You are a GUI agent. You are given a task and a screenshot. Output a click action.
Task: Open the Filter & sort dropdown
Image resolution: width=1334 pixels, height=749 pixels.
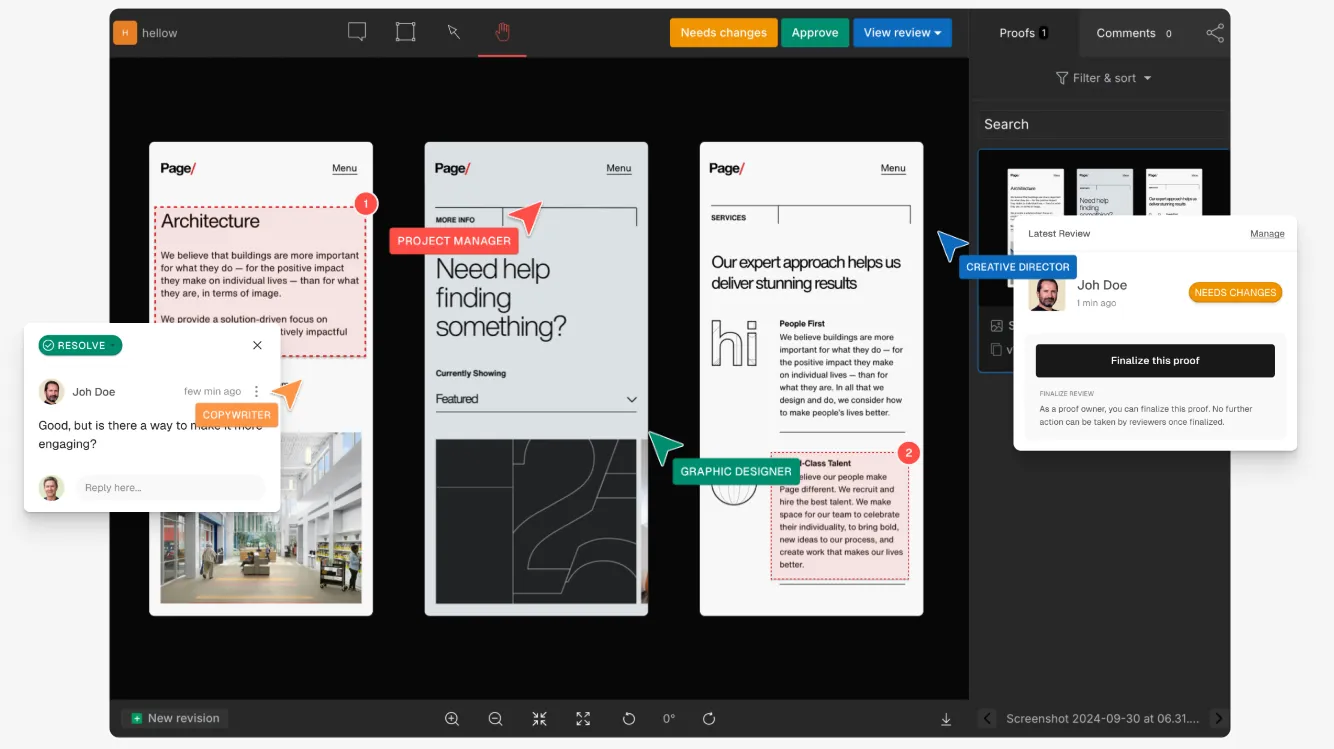tap(1104, 78)
